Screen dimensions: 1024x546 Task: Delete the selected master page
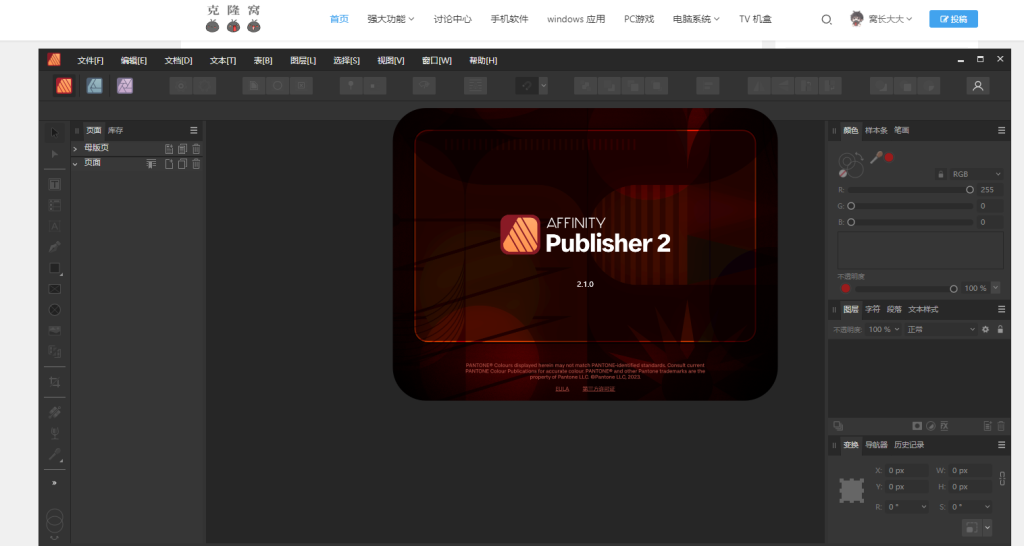click(196, 149)
